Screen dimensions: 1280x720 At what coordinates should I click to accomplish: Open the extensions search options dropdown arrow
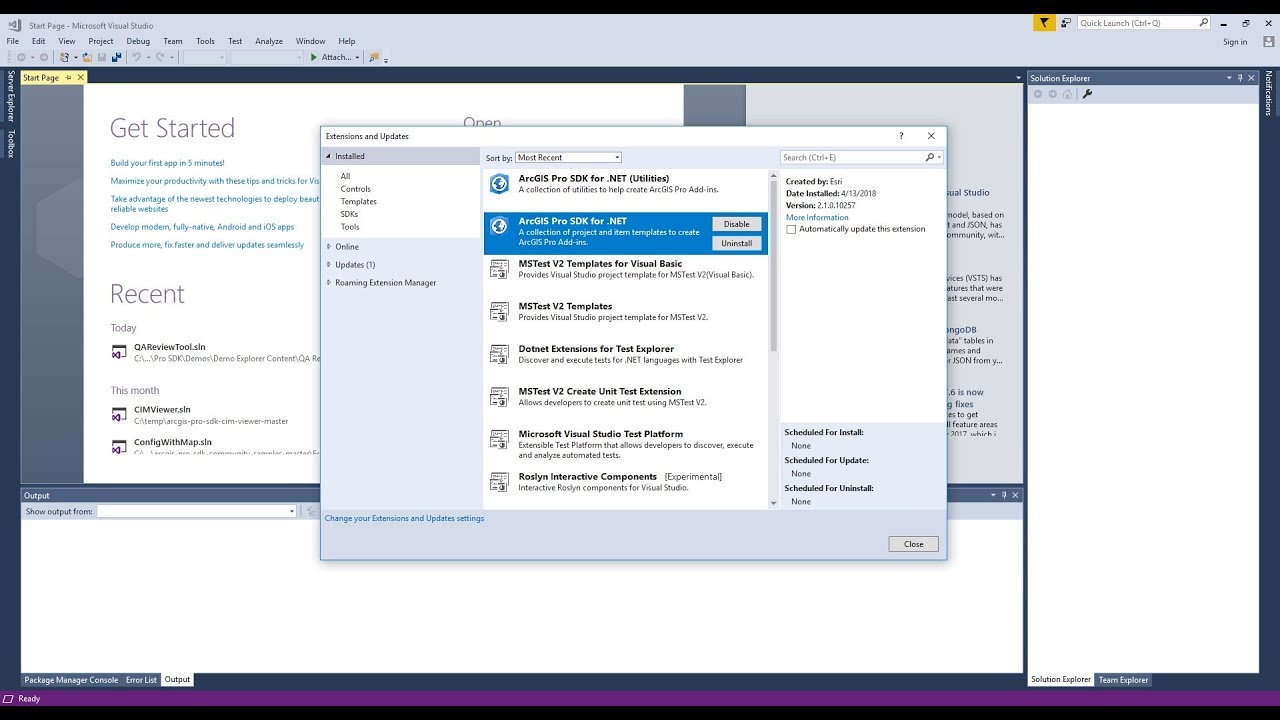pyautogui.click(x=939, y=157)
